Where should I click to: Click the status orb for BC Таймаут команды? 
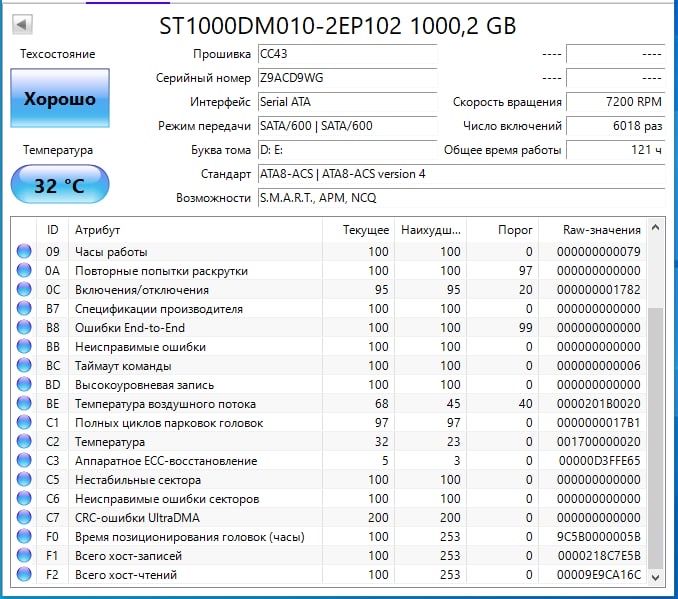click(24, 365)
